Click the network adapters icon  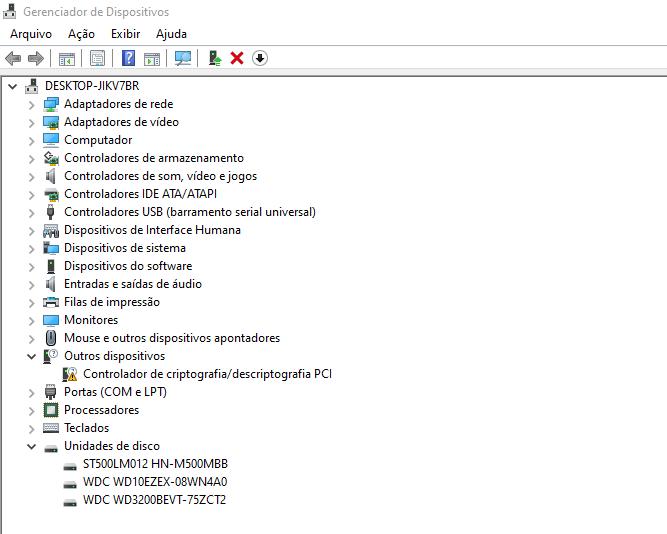[x=51, y=104]
